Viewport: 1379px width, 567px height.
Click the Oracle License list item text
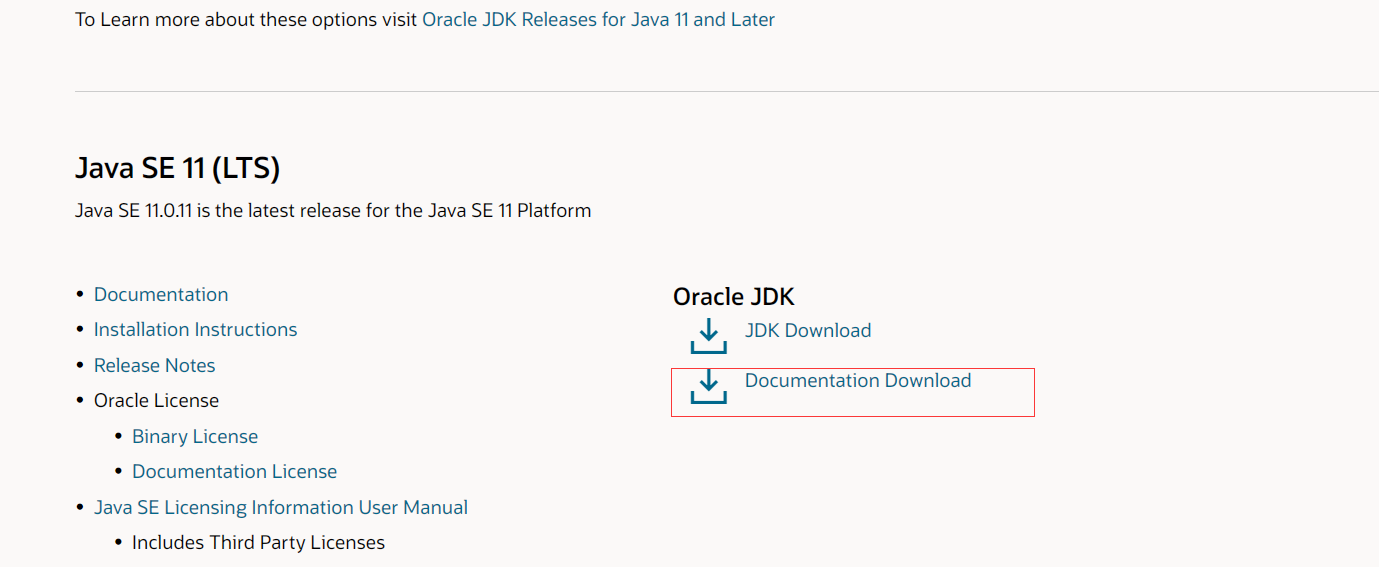[x=156, y=400]
